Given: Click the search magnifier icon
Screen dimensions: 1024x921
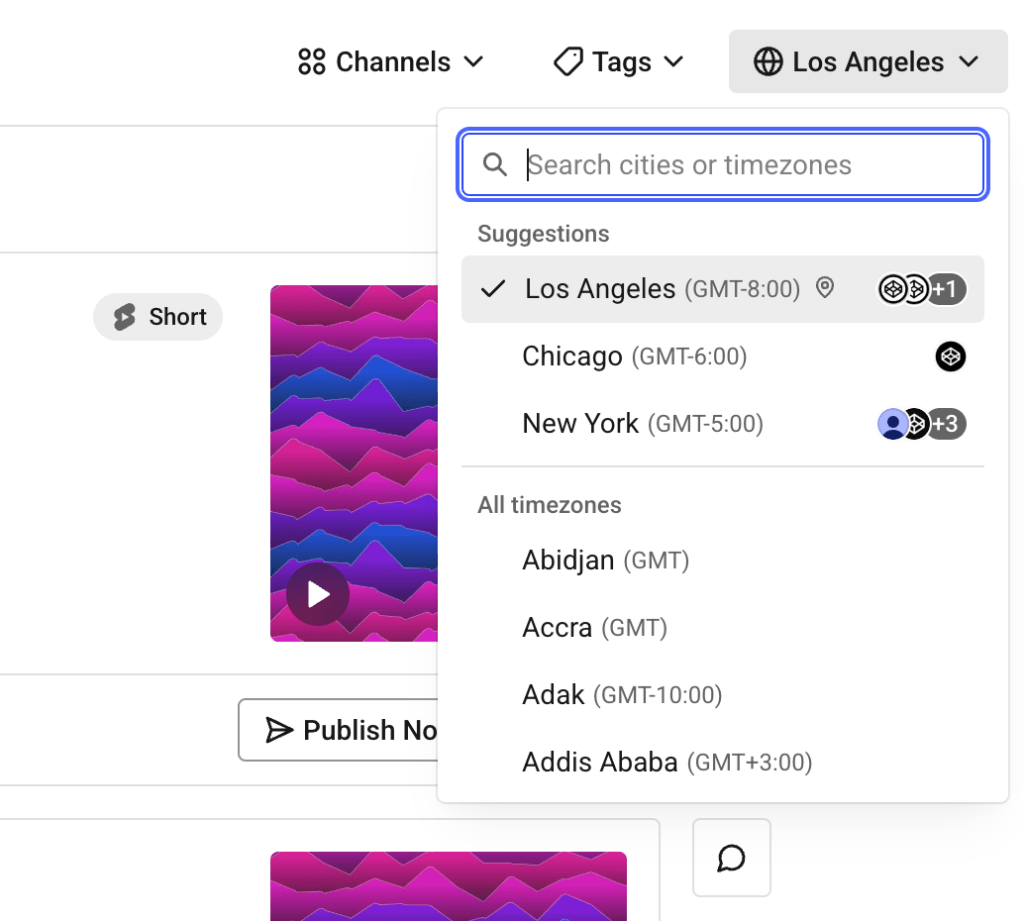Looking at the screenshot, I should point(495,165).
